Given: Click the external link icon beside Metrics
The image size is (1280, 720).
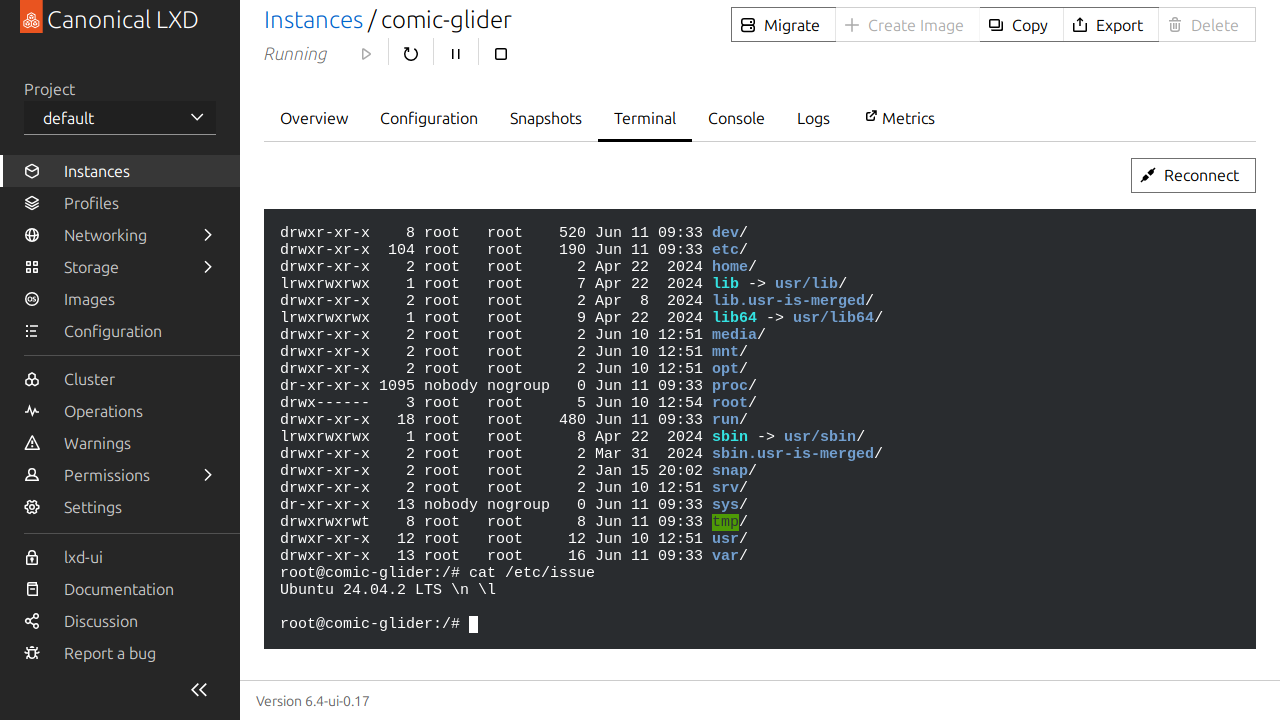Looking at the screenshot, I should (x=871, y=117).
